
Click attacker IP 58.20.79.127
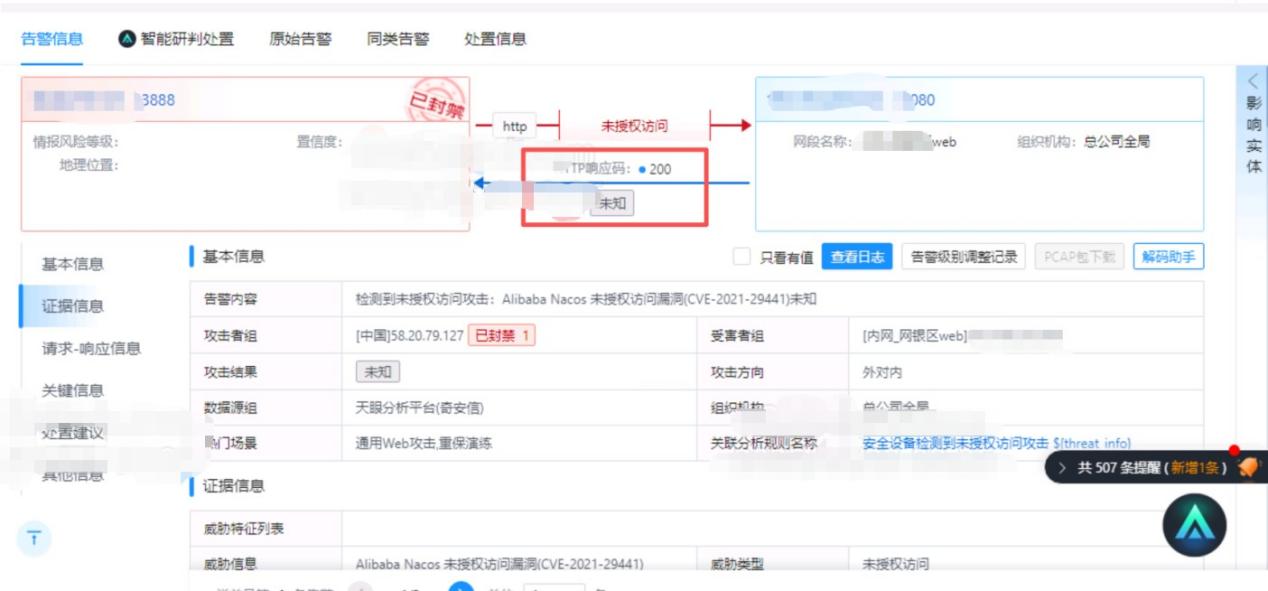coord(411,336)
